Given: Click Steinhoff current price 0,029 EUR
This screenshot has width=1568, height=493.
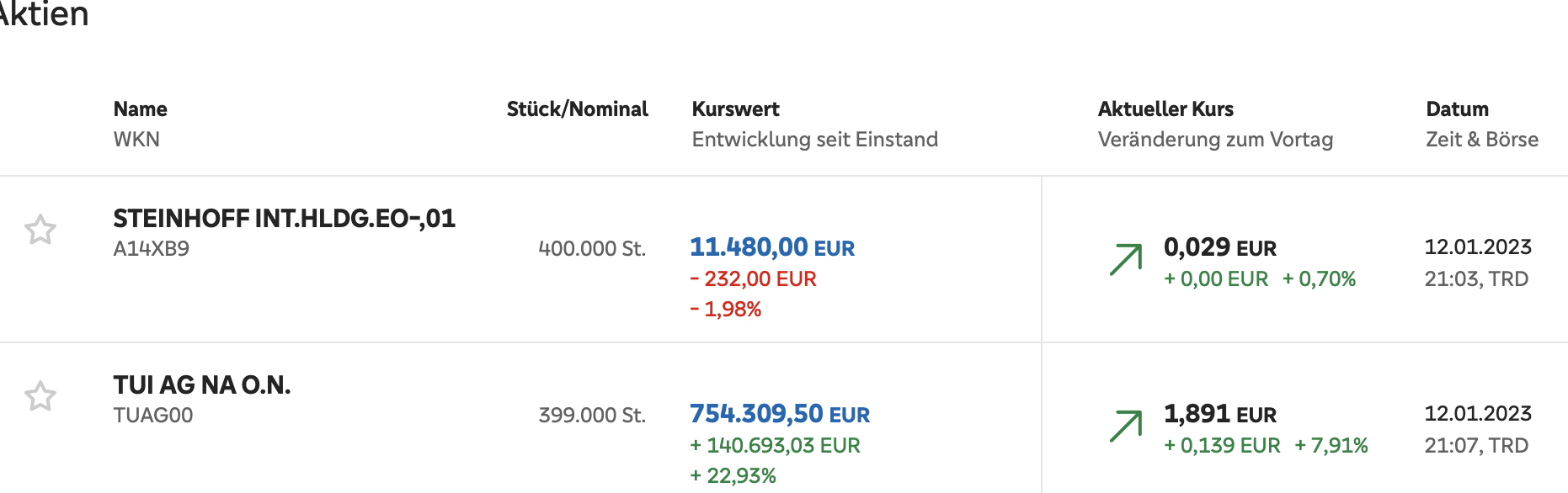Looking at the screenshot, I should (x=1219, y=247).
